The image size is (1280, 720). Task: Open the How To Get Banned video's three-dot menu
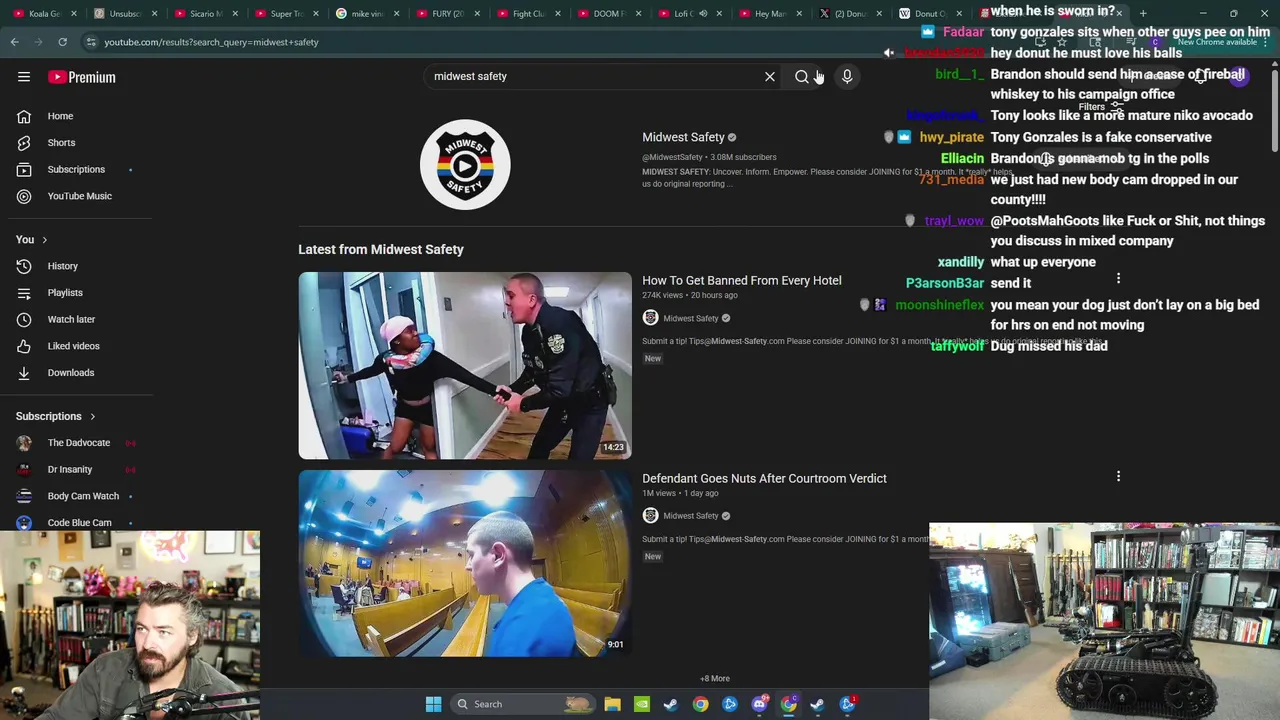(x=1118, y=279)
